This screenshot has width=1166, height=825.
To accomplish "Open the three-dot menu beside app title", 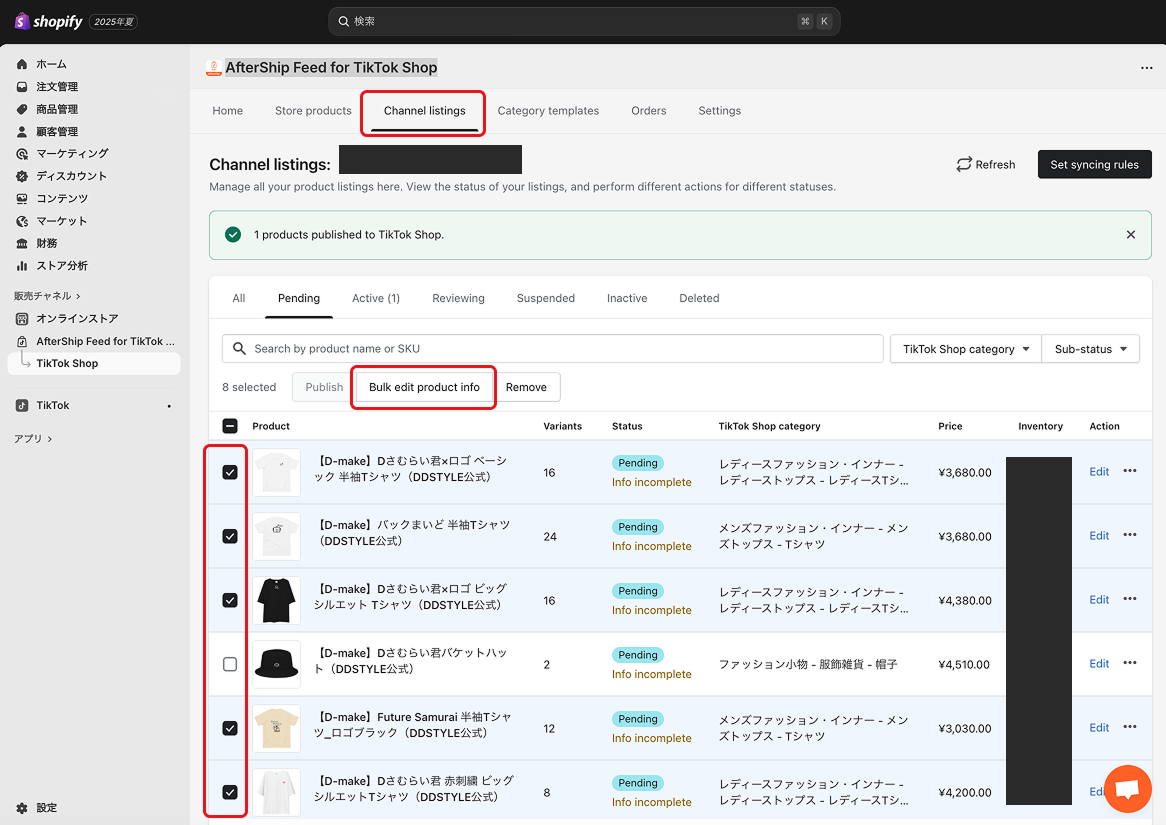I will tap(1146, 68).
